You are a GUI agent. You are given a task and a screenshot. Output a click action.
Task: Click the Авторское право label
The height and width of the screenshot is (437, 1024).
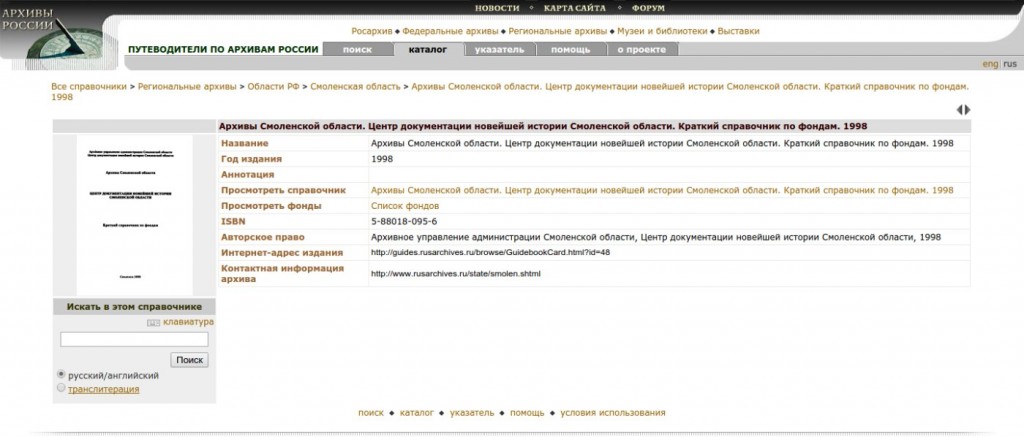coord(263,237)
